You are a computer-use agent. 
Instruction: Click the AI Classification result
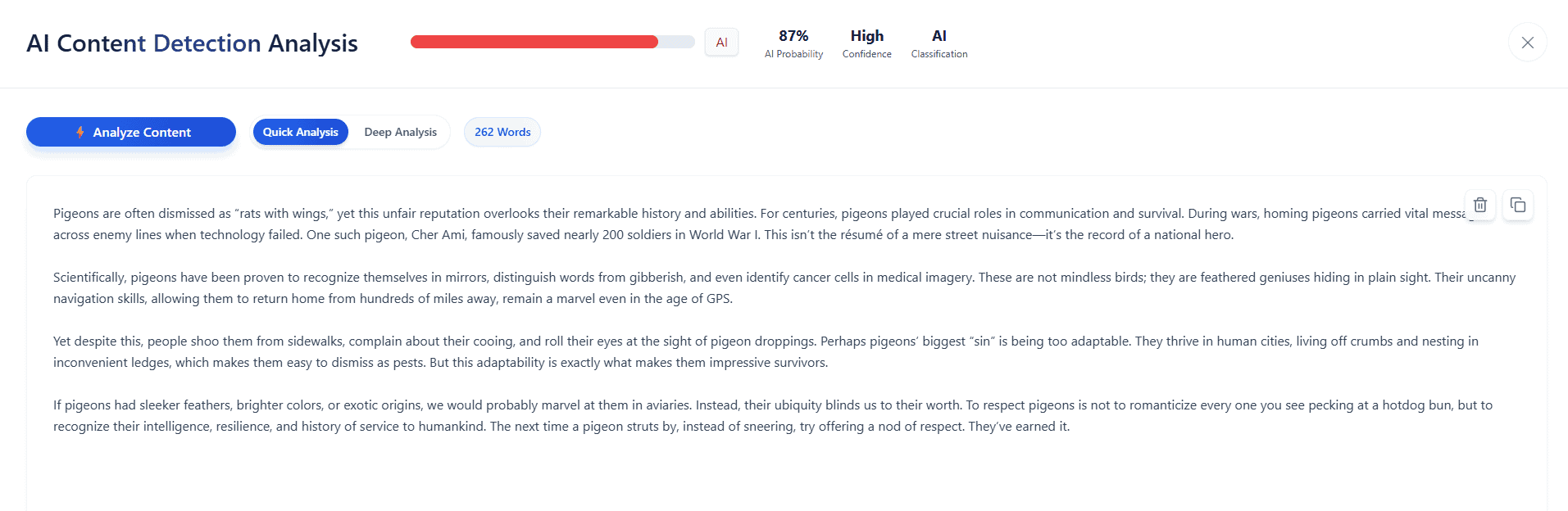coord(939,43)
